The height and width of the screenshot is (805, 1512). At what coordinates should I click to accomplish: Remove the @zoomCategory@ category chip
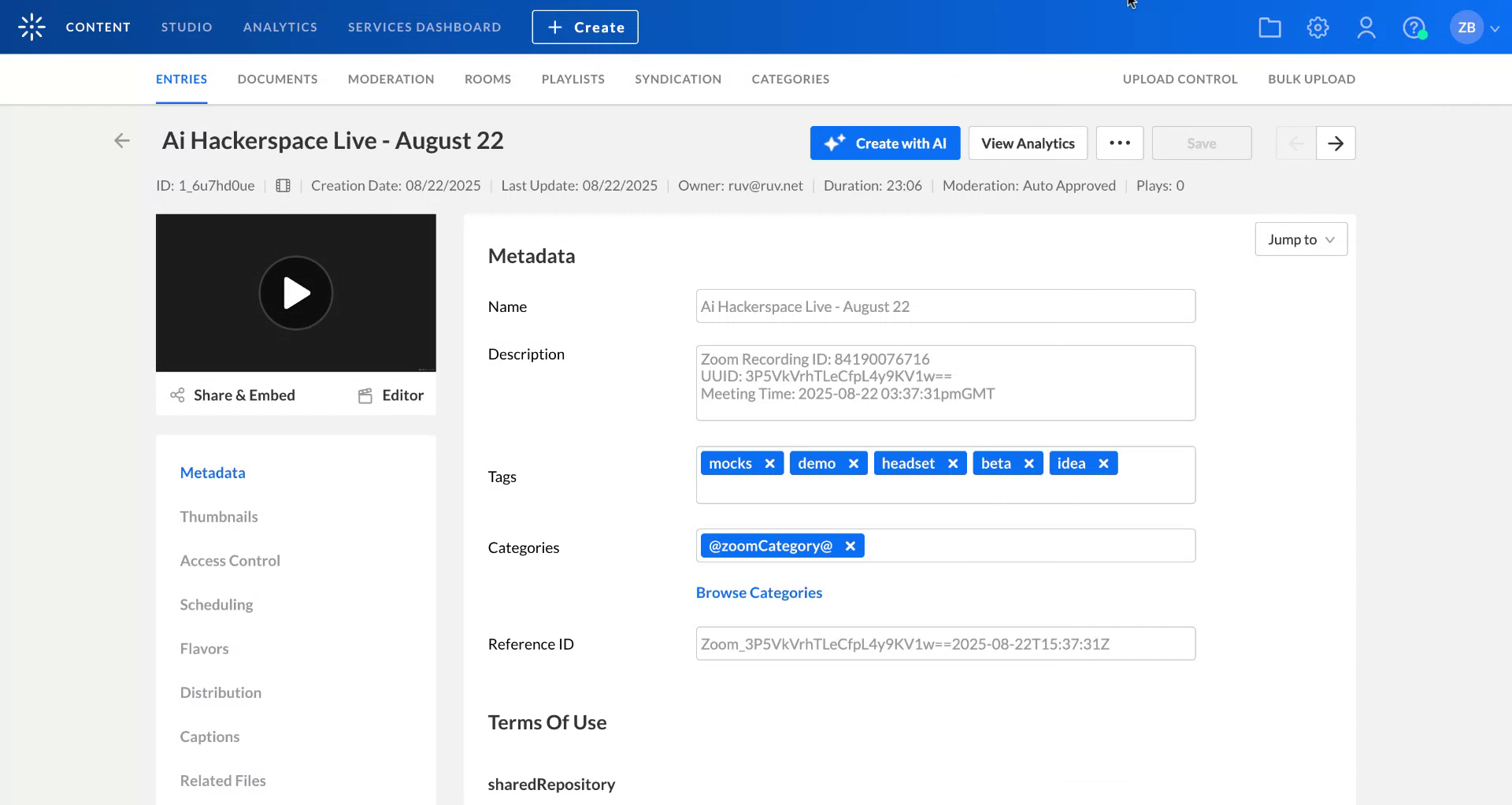(x=850, y=545)
